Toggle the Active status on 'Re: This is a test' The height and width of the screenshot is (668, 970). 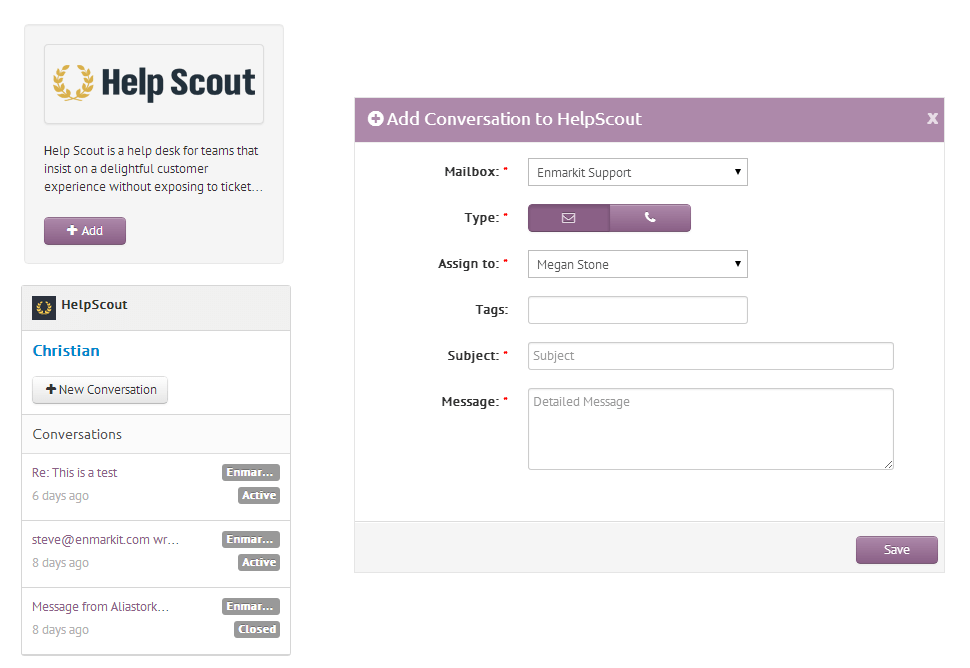[x=258, y=495]
